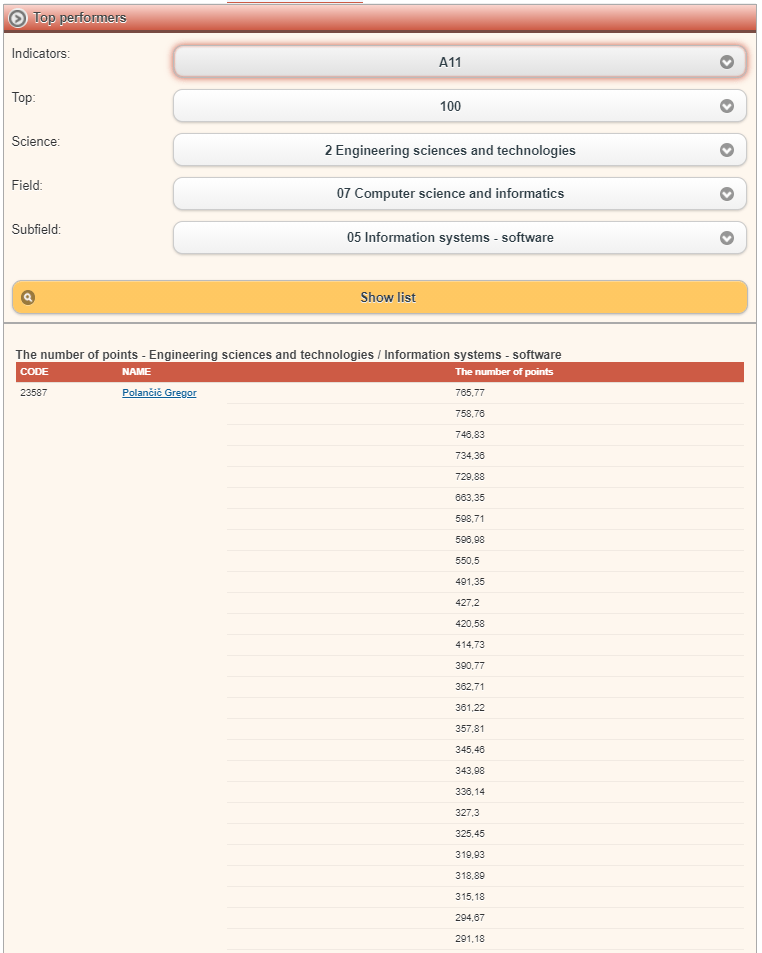The height and width of the screenshot is (953, 762).
Task: Click The number of points column header
Action: tap(504, 372)
